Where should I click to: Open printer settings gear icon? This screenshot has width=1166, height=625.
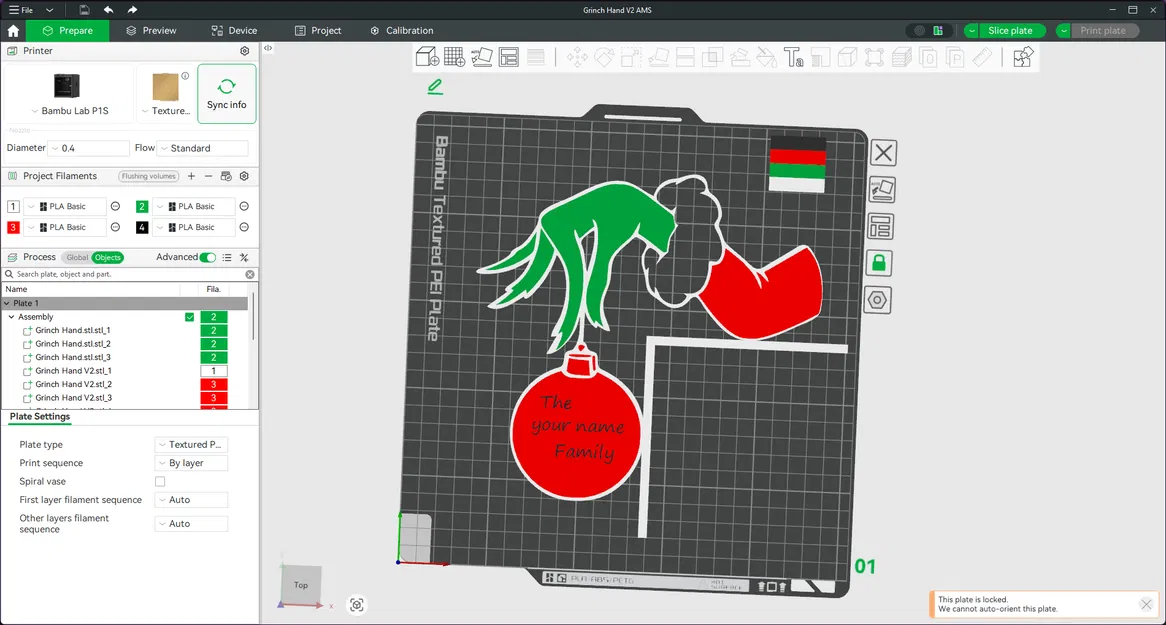(245, 51)
